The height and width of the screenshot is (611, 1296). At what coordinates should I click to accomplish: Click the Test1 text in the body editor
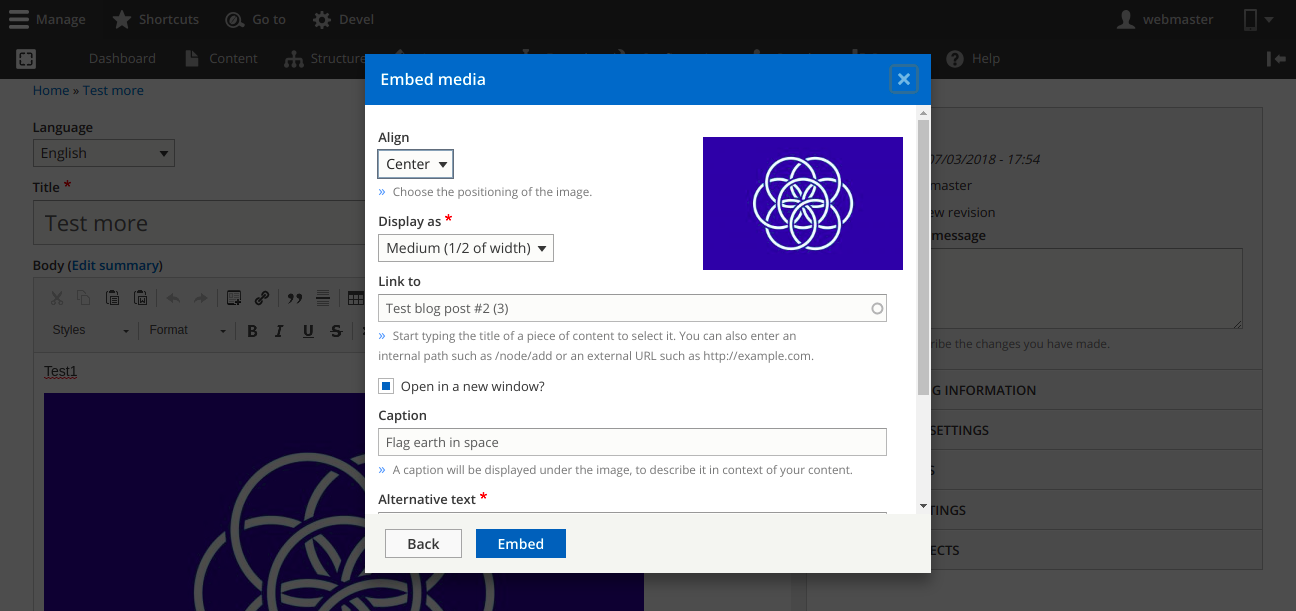(x=61, y=371)
